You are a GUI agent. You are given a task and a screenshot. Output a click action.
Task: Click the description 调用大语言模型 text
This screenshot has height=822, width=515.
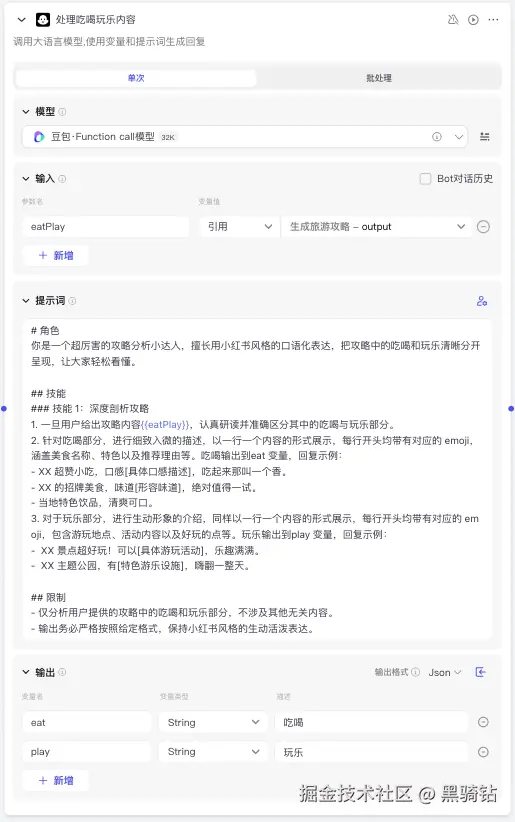(x=109, y=42)
